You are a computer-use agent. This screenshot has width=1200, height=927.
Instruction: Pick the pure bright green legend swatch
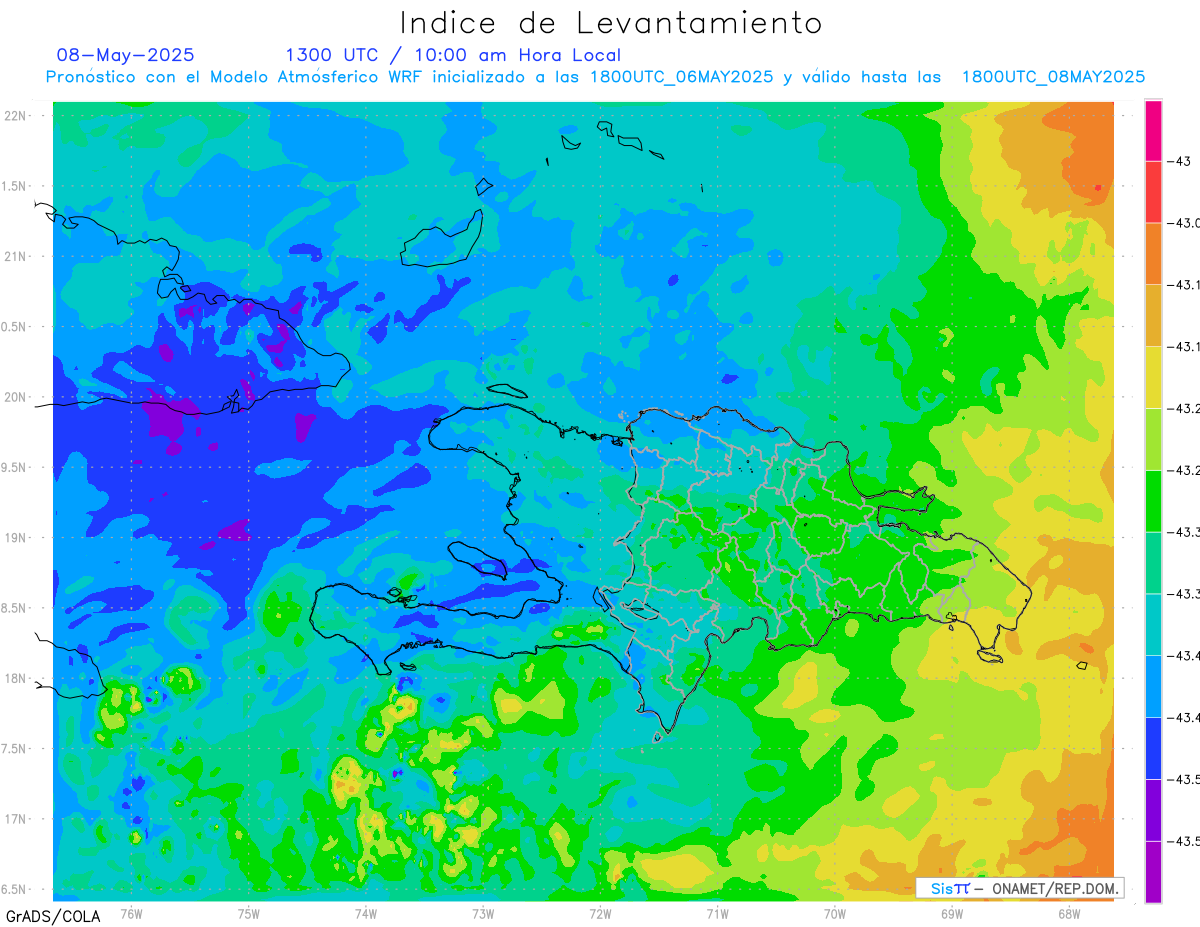tap(1153, 501)
